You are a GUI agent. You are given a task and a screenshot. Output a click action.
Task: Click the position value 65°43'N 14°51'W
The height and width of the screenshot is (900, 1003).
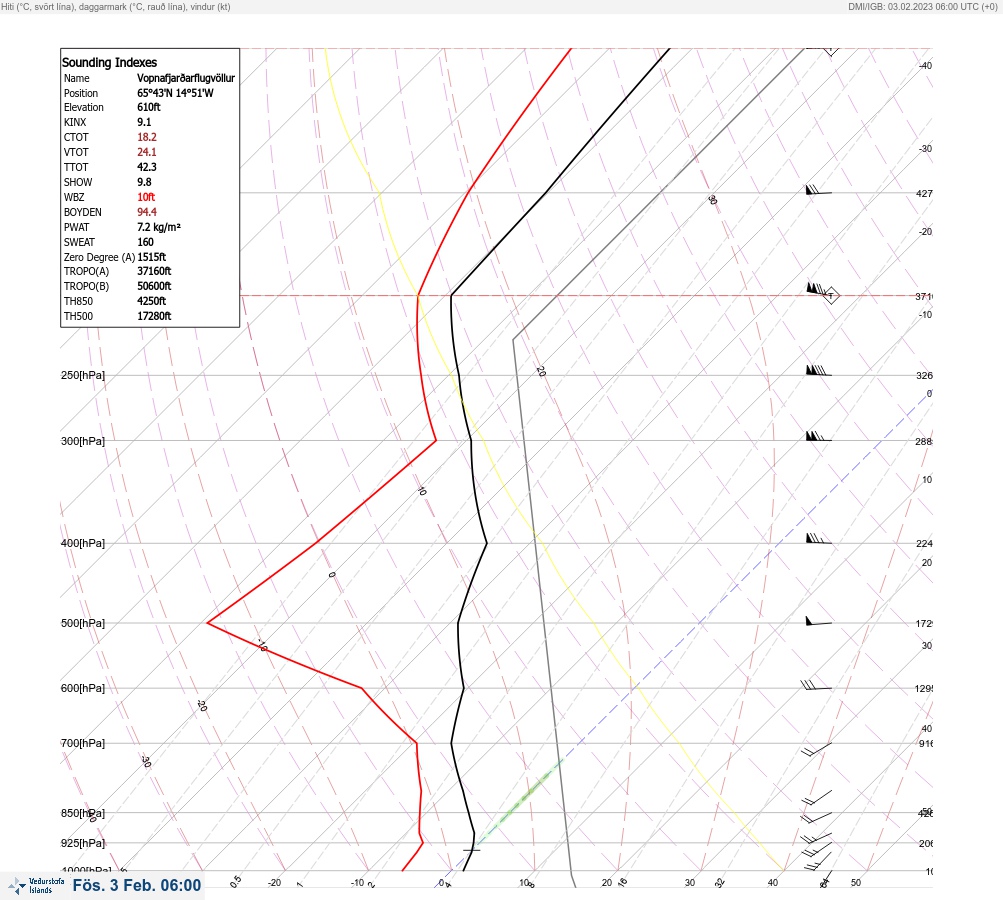tap(175, 93)
